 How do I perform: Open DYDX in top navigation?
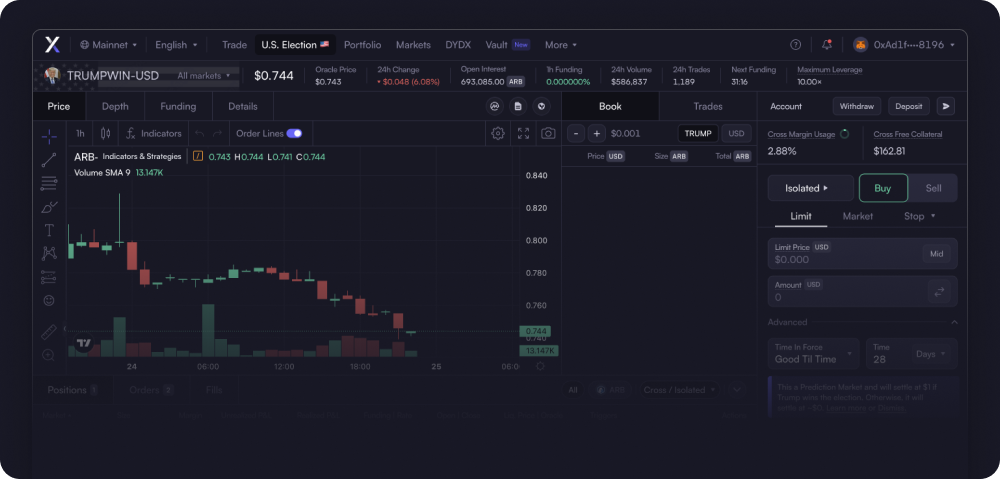[458, 45]
